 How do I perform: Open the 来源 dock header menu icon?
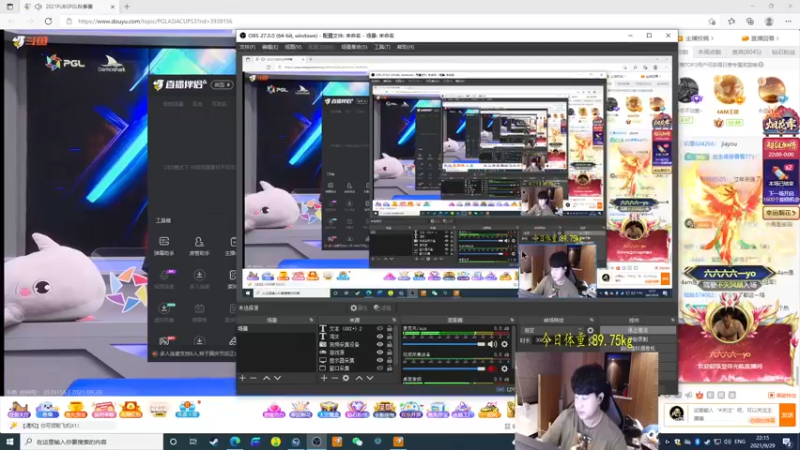394,320
